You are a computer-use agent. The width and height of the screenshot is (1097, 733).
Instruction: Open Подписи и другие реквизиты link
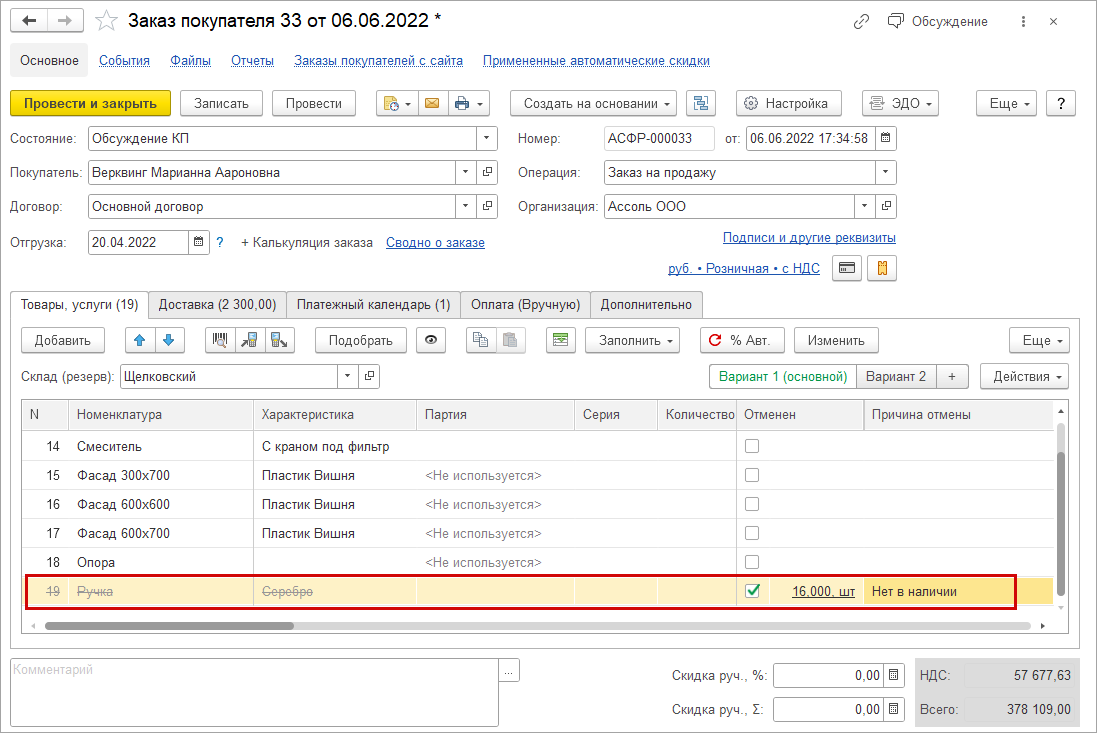[x=809, y=238]
